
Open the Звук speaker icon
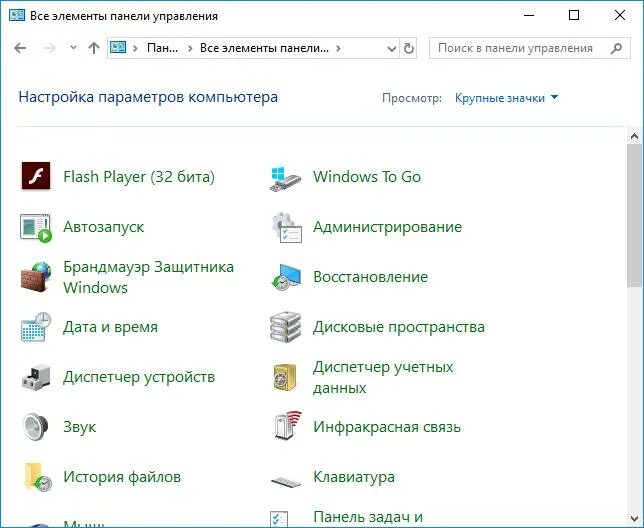click(x=36, y=427)
